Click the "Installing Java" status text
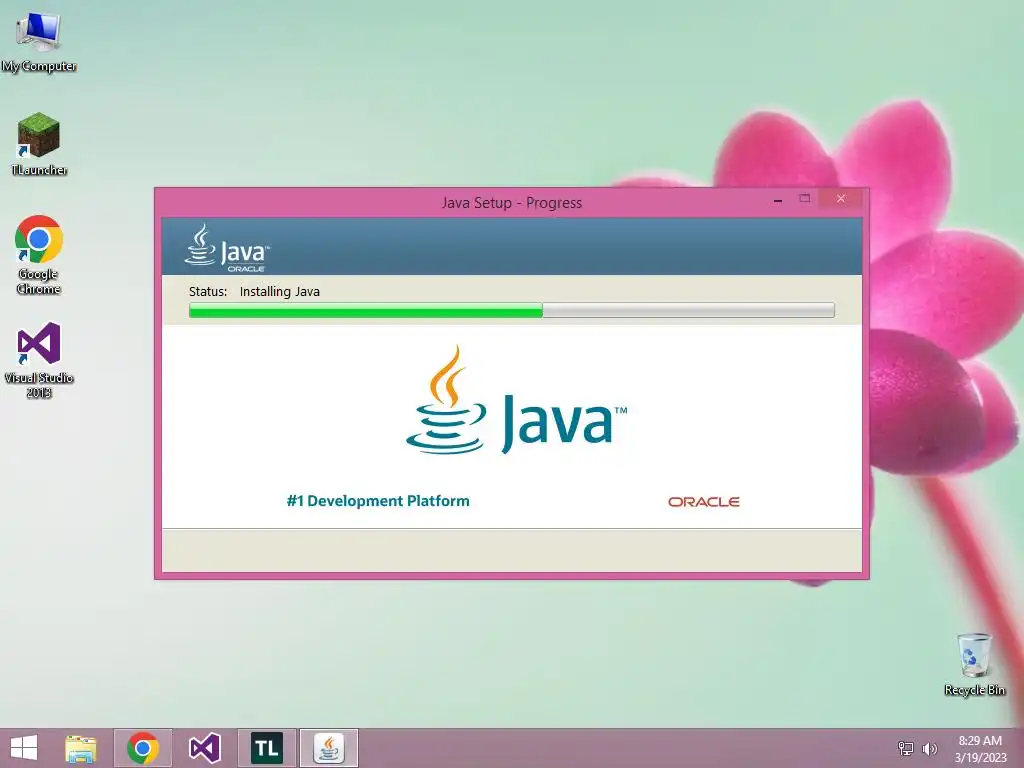1024x768 pixels. pyautogui.click(x=280, y=291)
